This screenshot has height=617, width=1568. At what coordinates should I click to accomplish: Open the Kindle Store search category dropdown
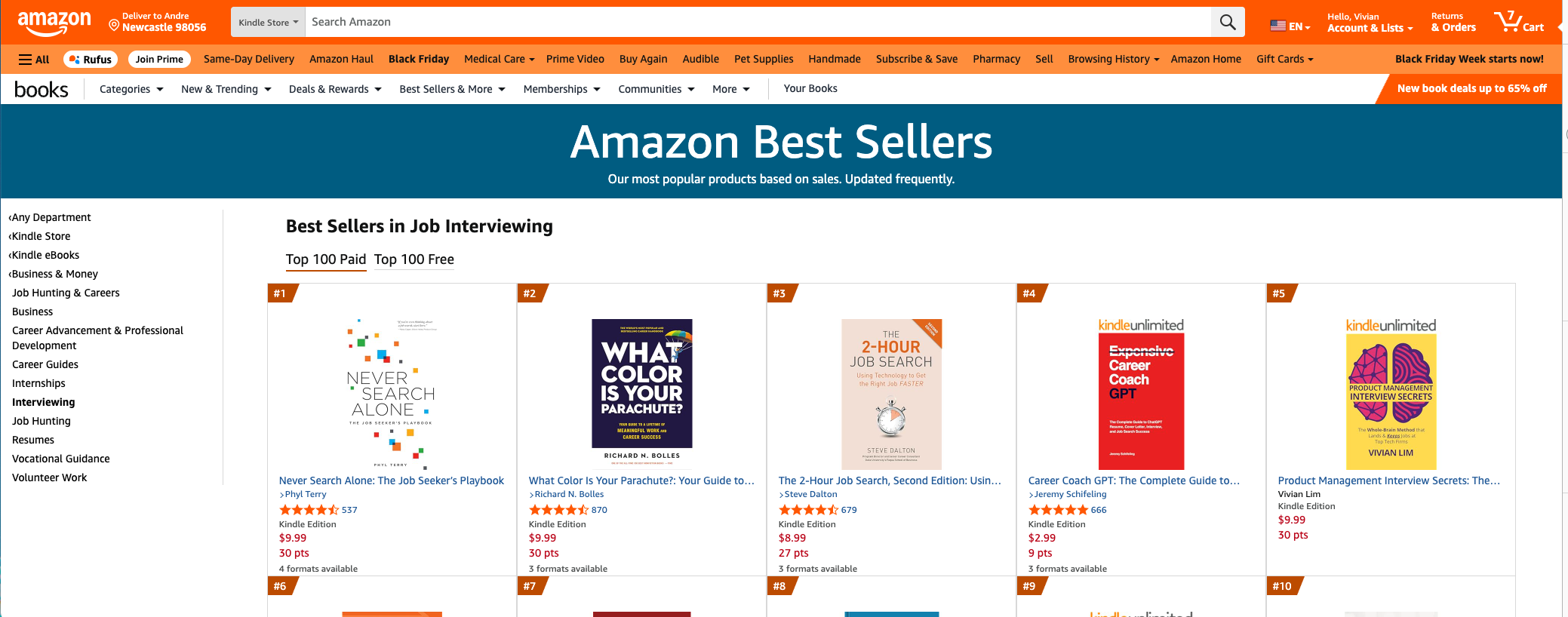[x=267, y=22]
